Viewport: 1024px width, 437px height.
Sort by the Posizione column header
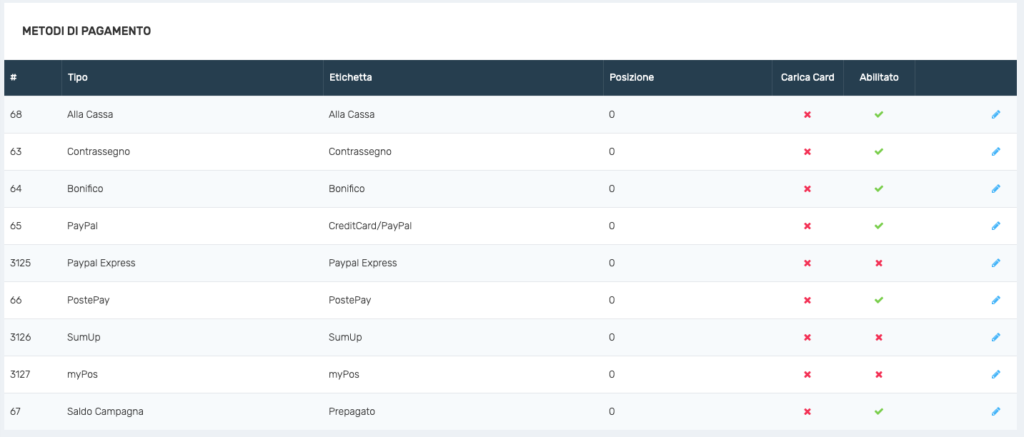click(632, 77)
